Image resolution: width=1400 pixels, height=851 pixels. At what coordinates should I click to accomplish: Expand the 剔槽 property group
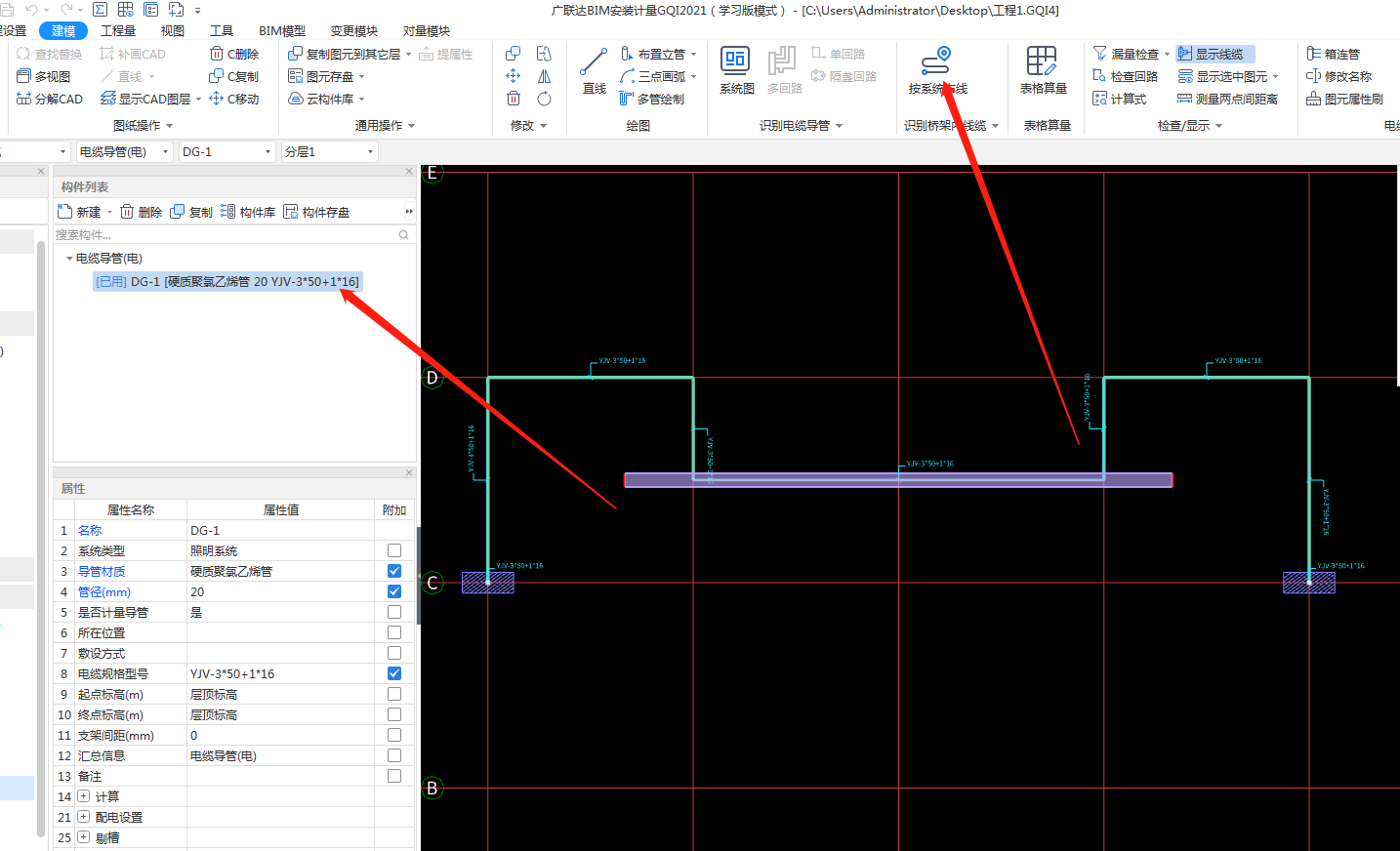click(84, 837)
